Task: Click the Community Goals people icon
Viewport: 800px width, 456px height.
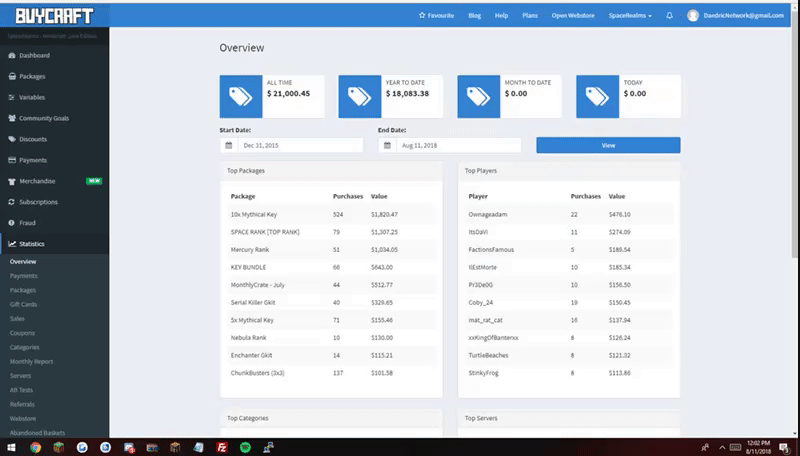Action: coord(12,118)
